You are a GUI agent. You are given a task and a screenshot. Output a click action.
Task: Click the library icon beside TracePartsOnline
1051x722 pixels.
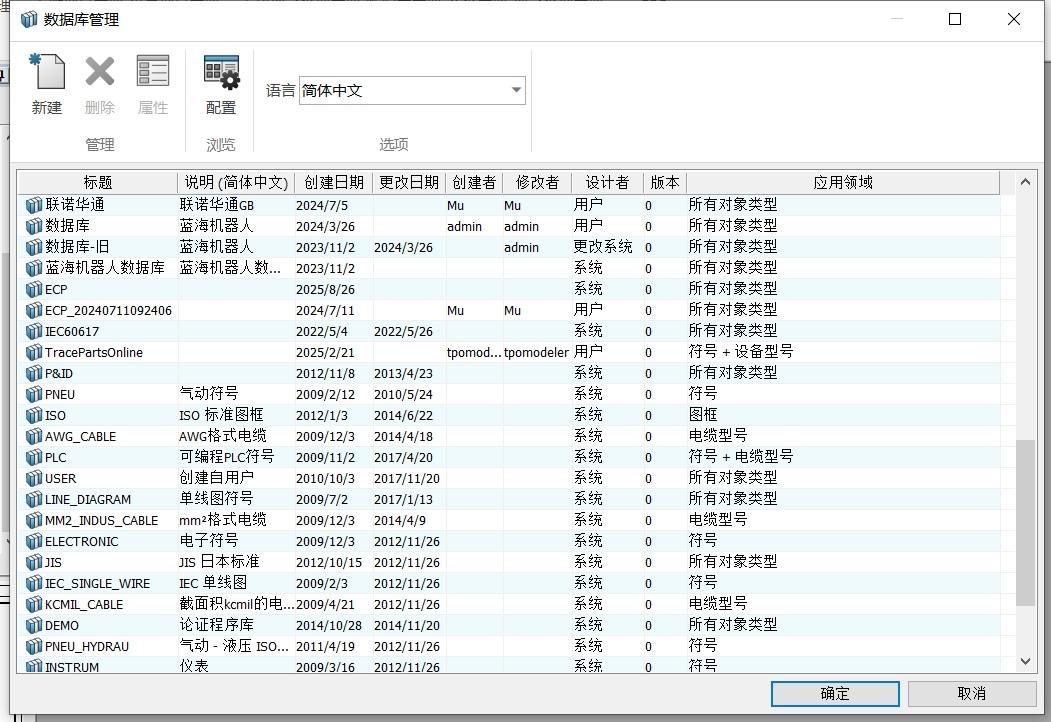(34, 352)
